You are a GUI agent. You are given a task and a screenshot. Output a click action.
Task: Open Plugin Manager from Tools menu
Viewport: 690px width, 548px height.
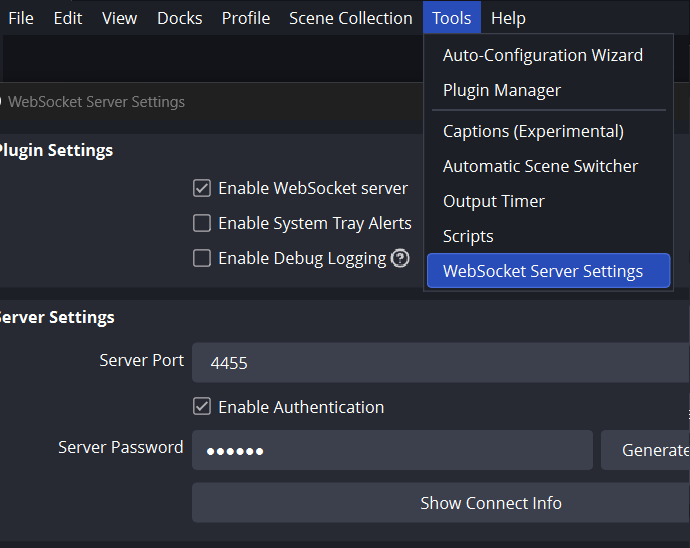pyautogui.click(x=548, y=90)
